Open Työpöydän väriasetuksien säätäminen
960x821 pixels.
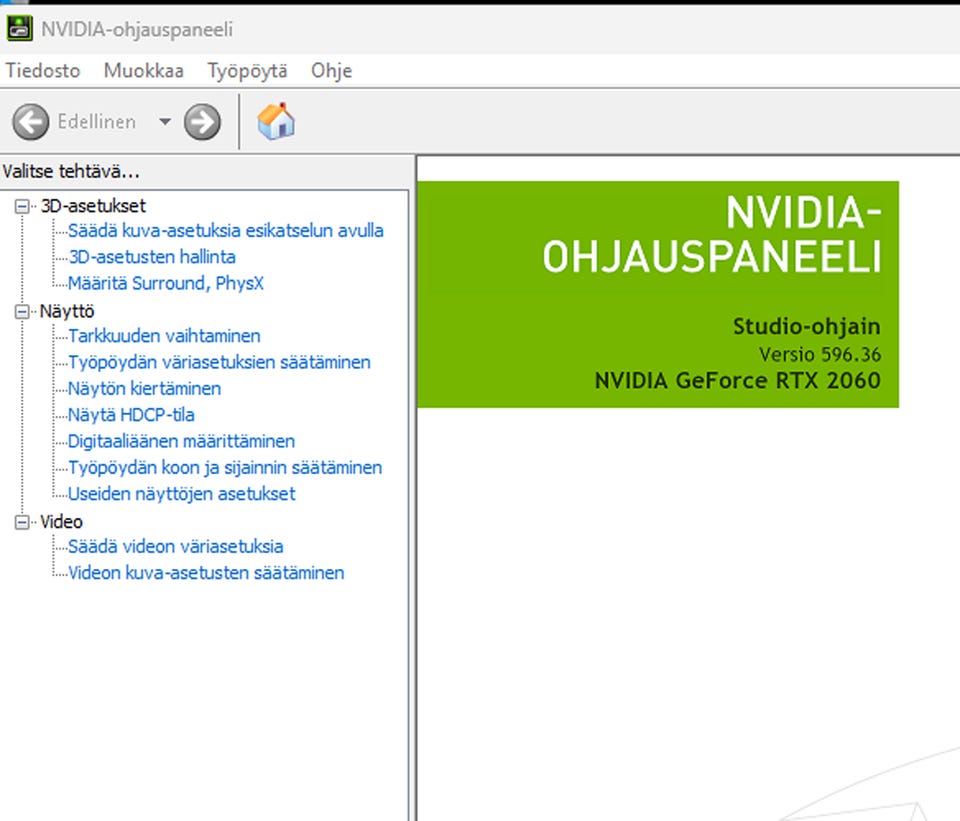click(219, 362)
